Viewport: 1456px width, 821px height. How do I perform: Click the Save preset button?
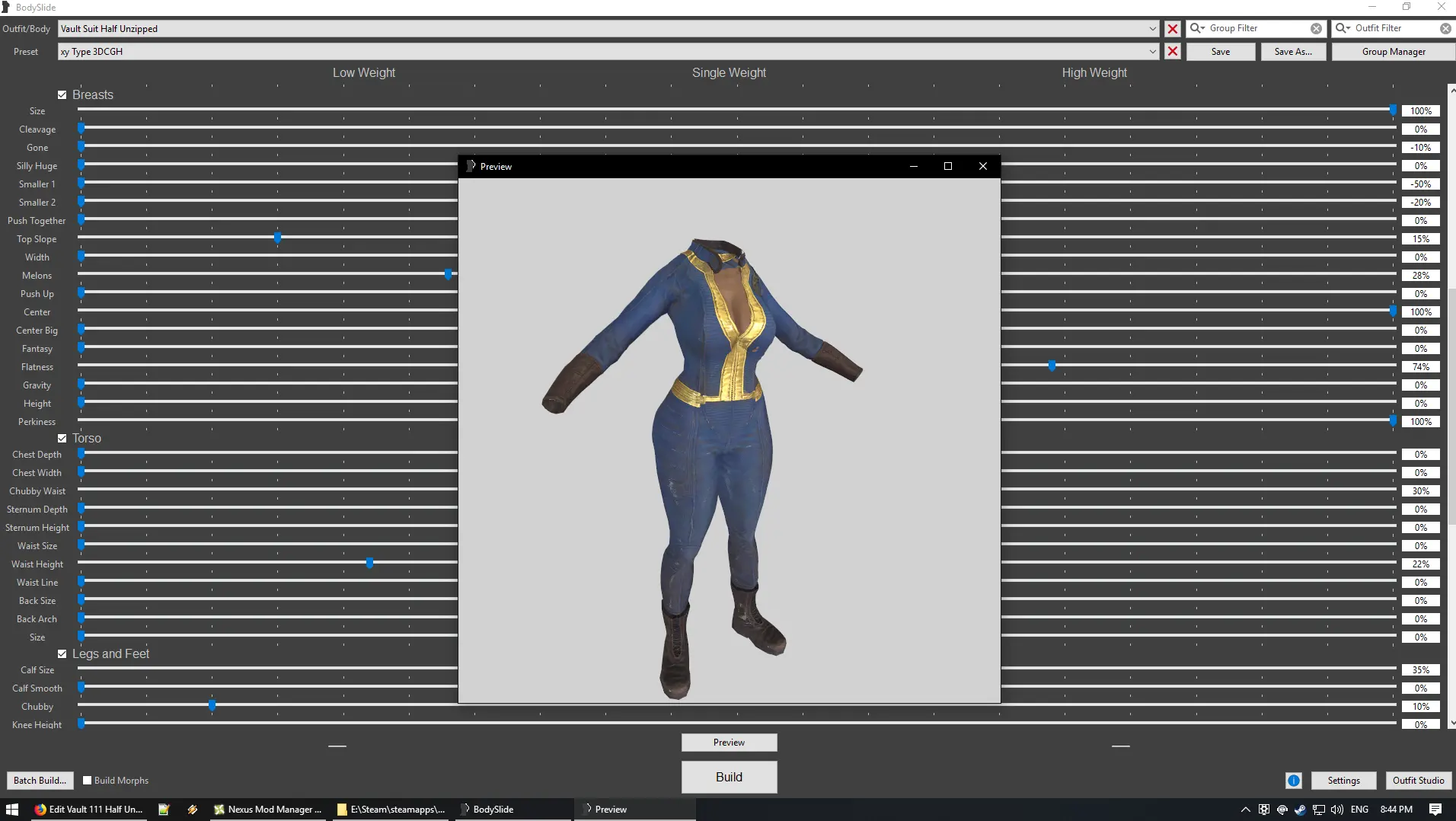coord(1221,52)
